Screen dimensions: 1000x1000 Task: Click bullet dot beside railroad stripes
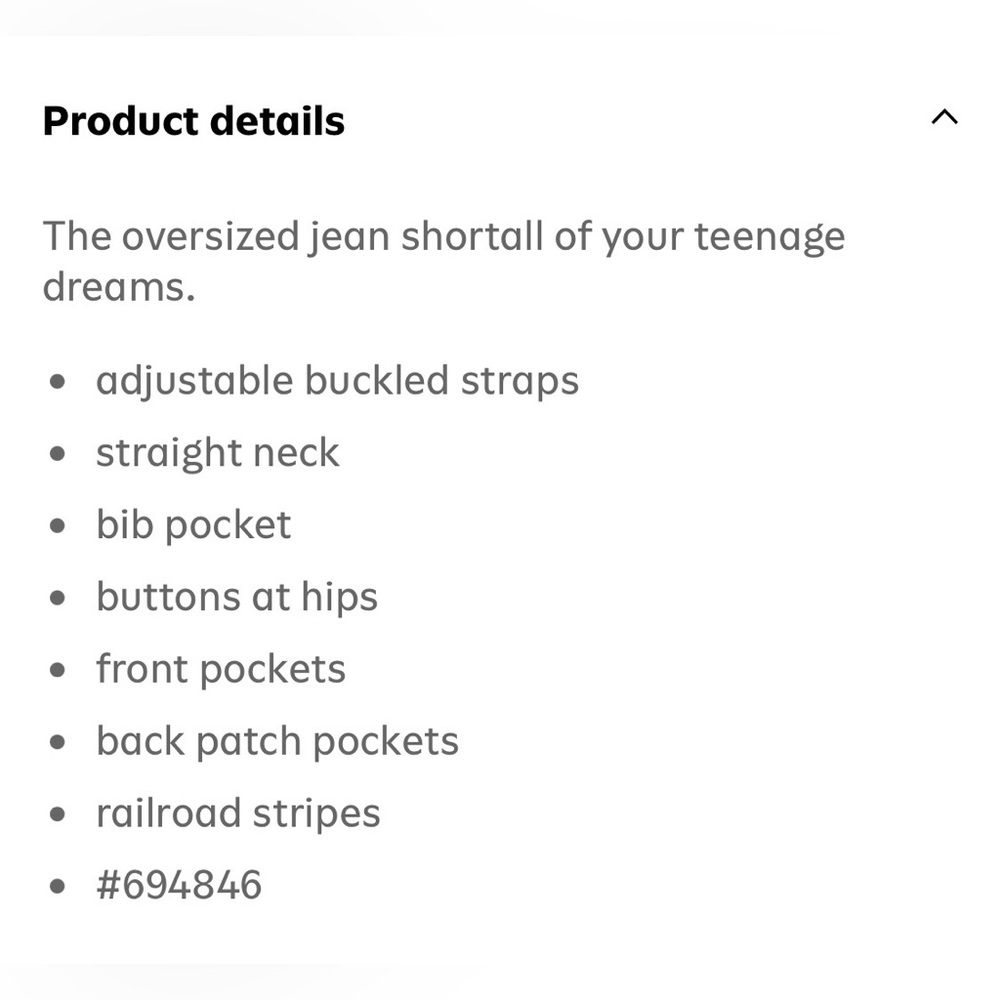point(57,814)
